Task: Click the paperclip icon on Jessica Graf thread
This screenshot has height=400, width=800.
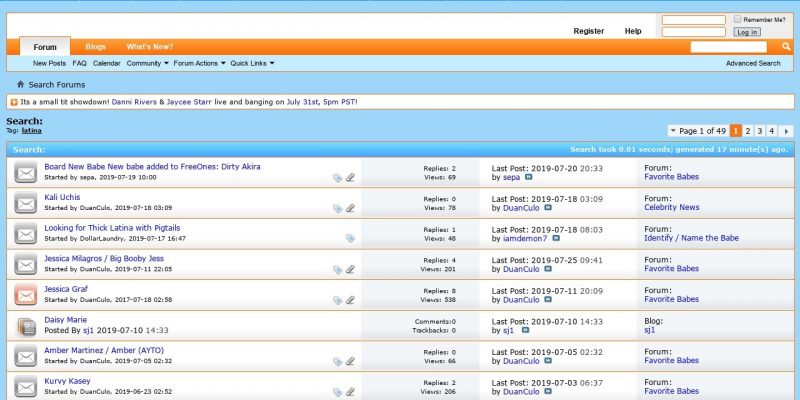Action: (350, 301)
